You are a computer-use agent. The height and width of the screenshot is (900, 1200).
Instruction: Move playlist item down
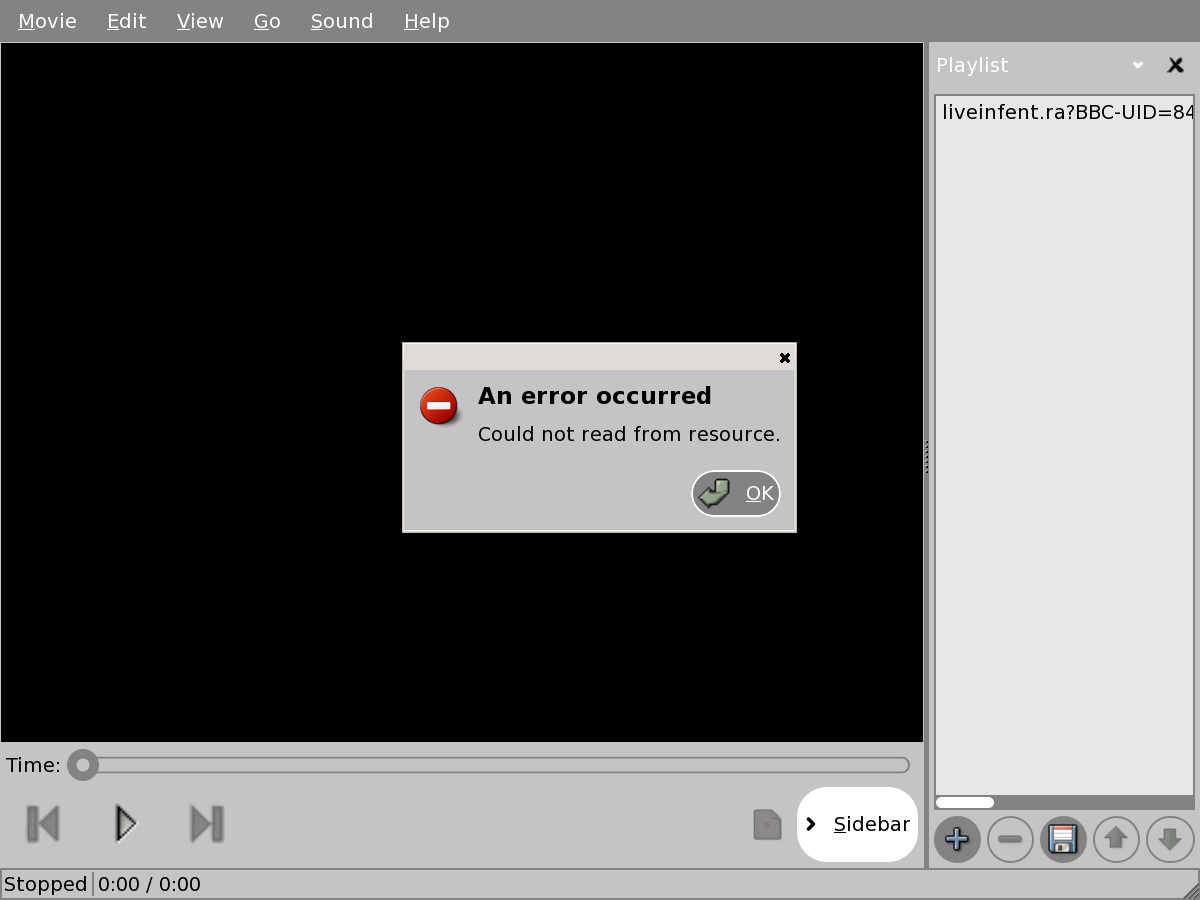1169,839
